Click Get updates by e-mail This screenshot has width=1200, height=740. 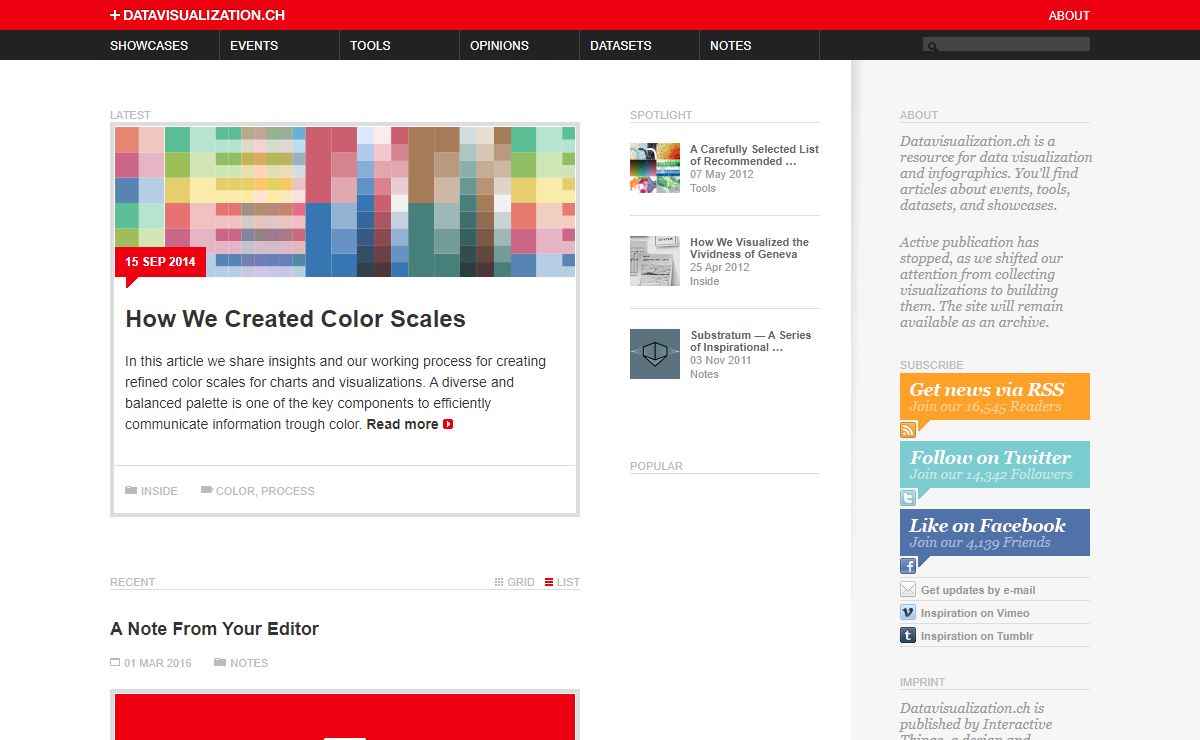(978, 590)
